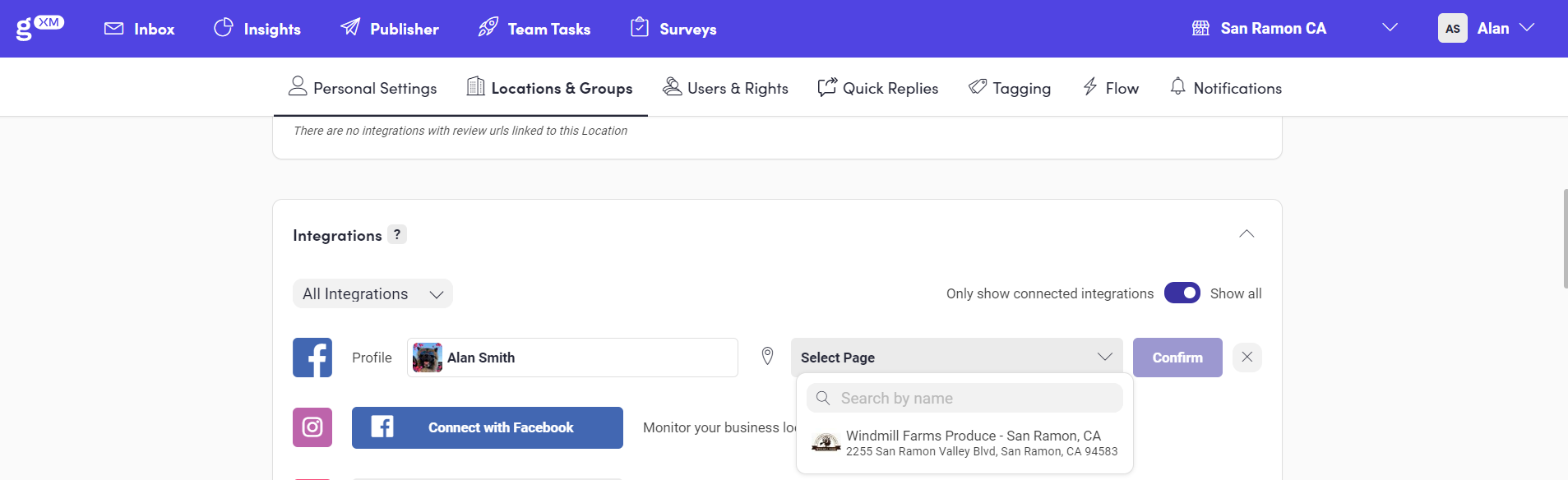The width and height of the screenshot is (1568, 480).
Task: Click the page vertical scrollbar
Action: (x=1565, y=238)
